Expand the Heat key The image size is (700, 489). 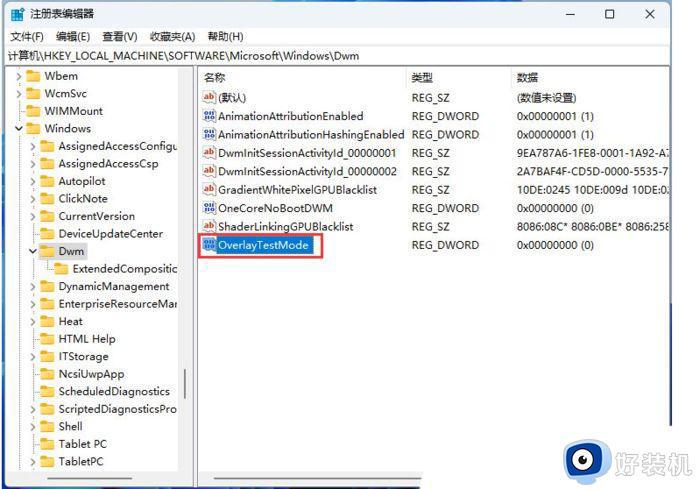pyautogui.click(x=33, y=322)
